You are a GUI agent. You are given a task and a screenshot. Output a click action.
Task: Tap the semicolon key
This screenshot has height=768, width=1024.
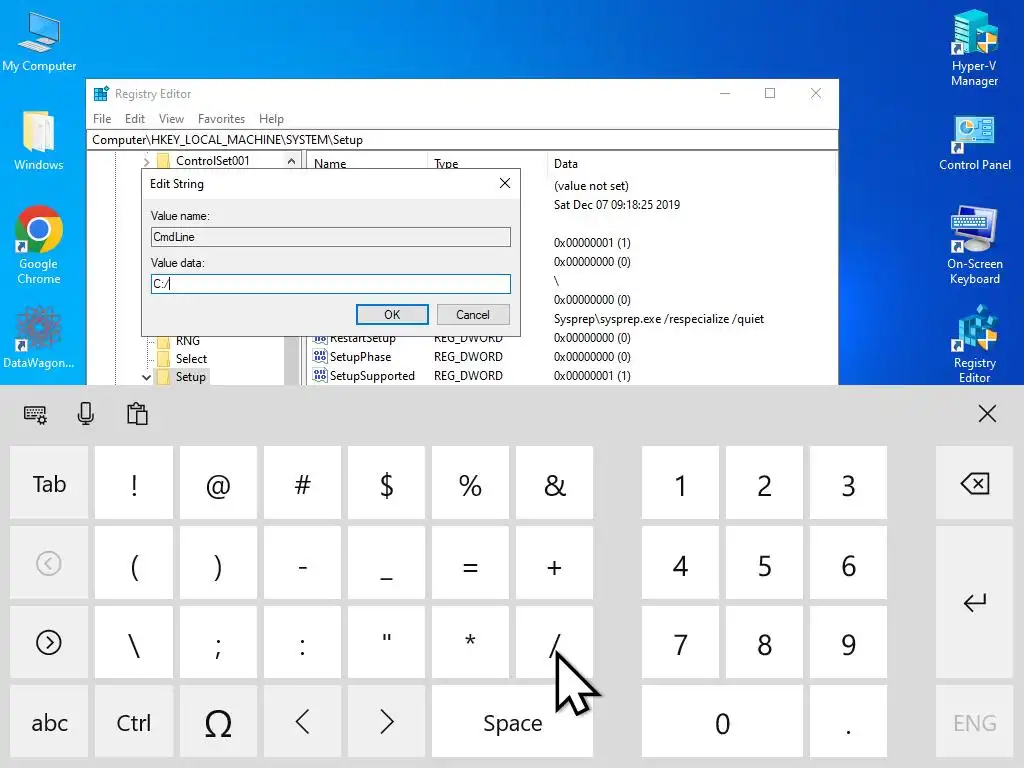pyautogui.click(x=218, y=643)
